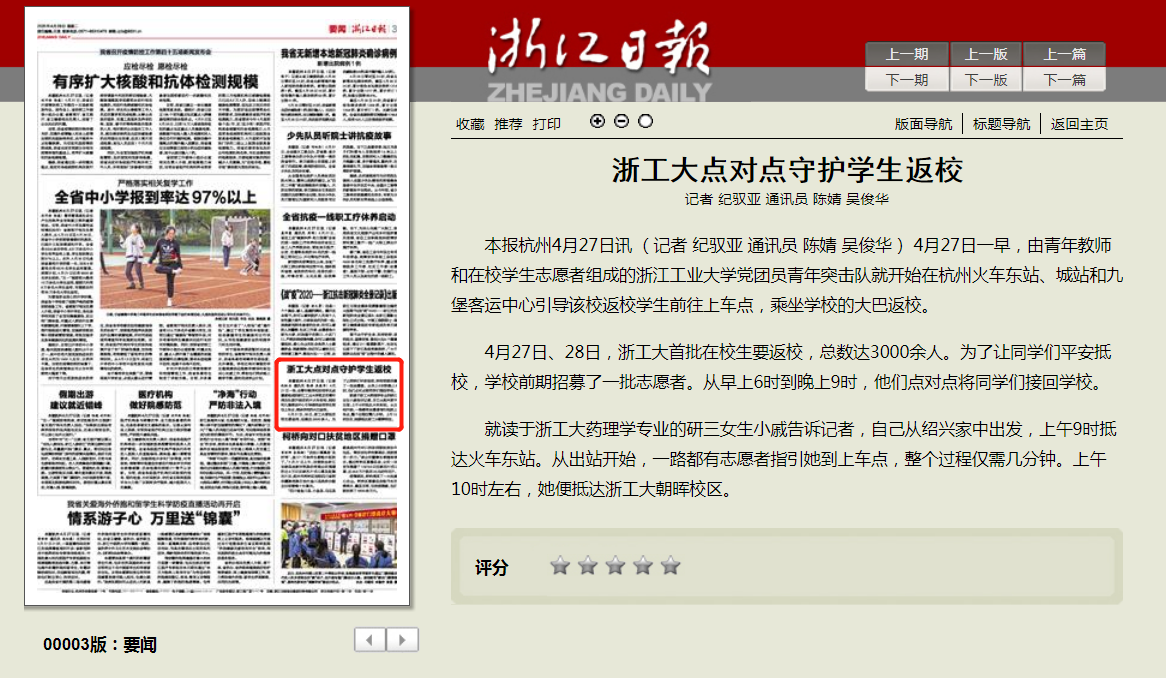Click the 推荐 recommend link
The width and height of the screenshot is (1166, 678).
pyautogui.click(x=509, y=124)
